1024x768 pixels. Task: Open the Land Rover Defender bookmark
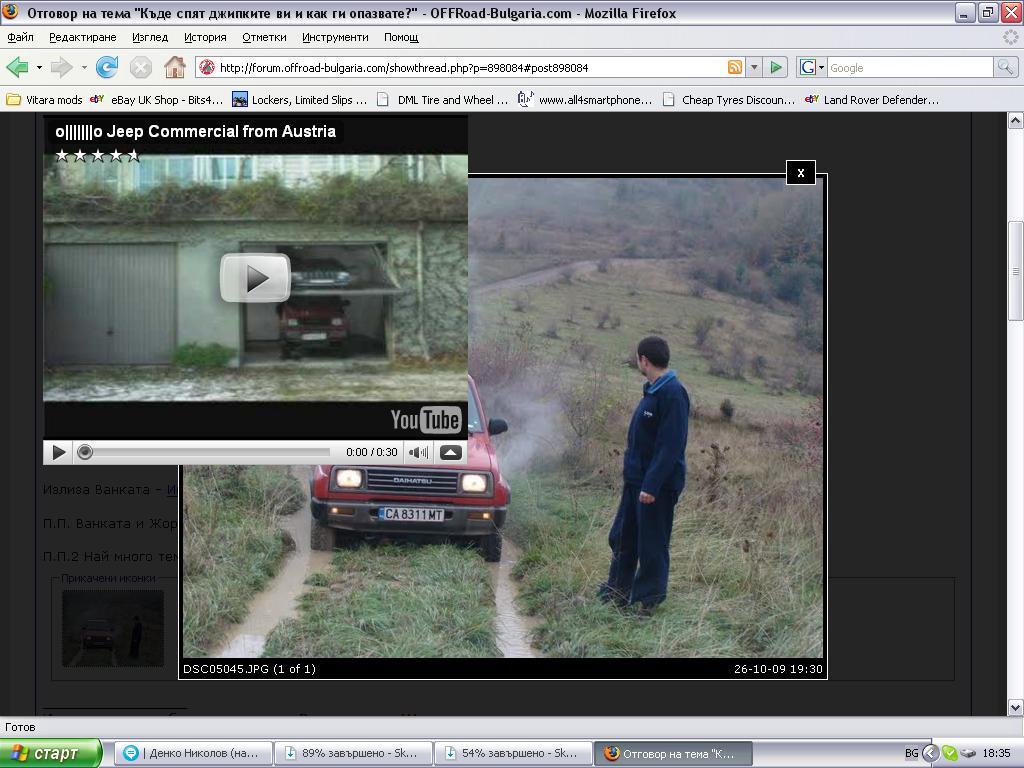(872, 100)
